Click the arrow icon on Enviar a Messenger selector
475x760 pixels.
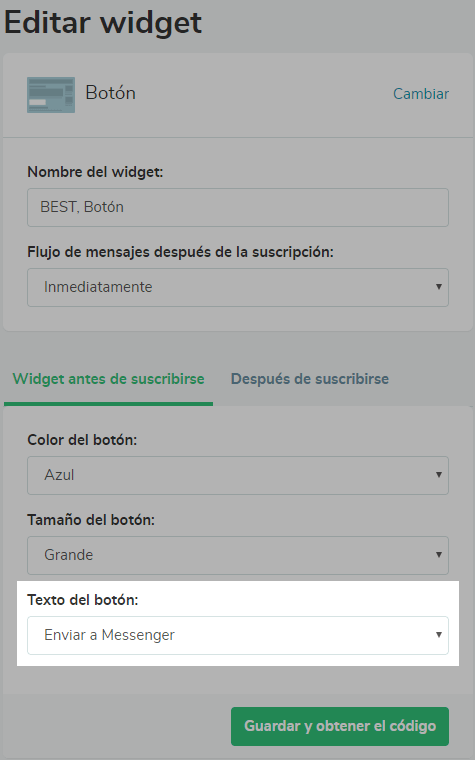[x=439, y=635]
